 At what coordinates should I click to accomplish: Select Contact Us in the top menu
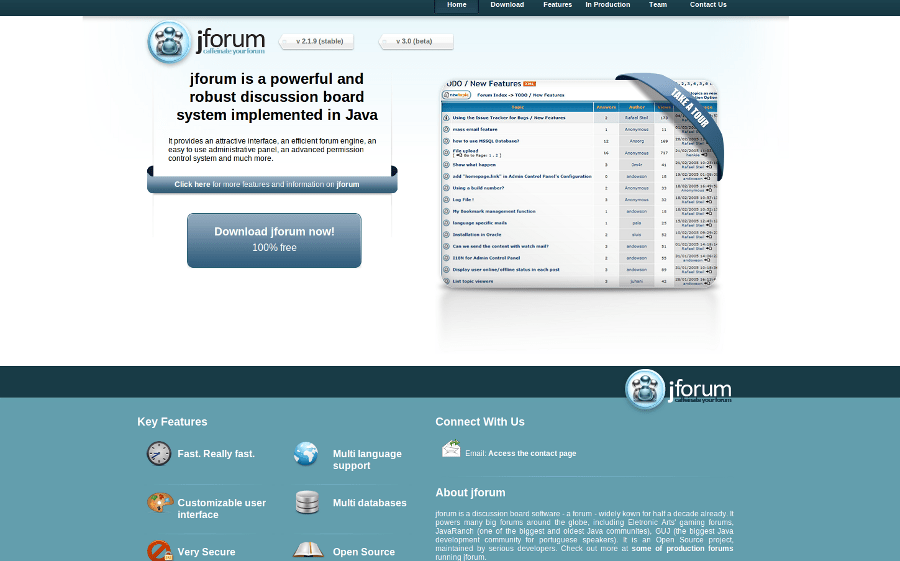pos(708,5)
